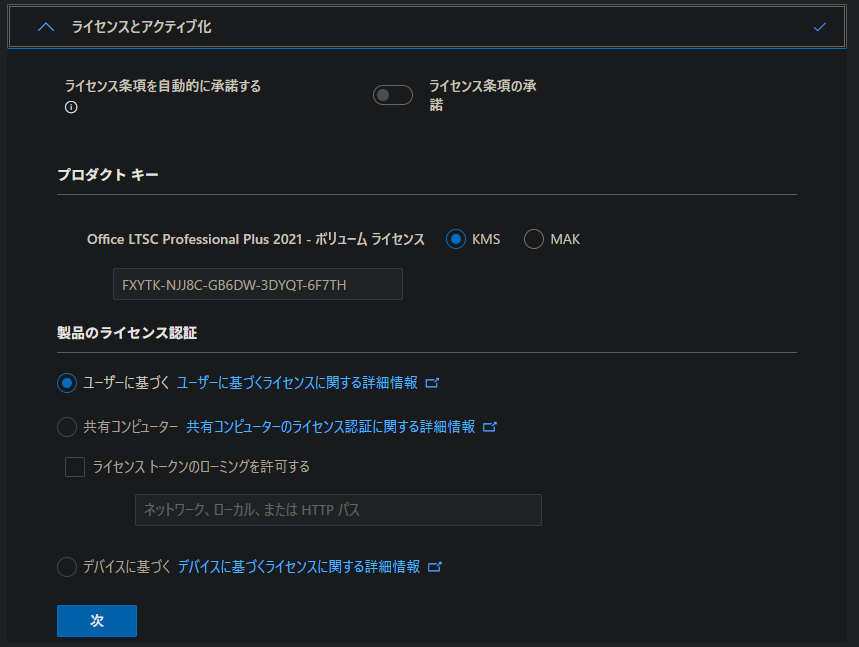Open デバイスに基づくライセンスに関する詳細情報 link
Image resolution: width=859 pixels, height=647 pixels.
pos(299,566)
